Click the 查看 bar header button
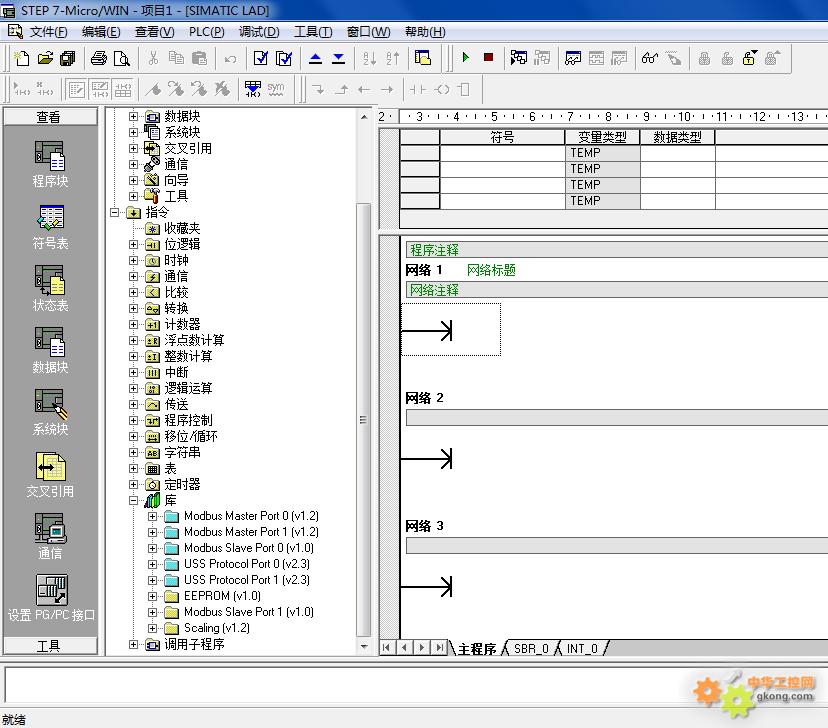The width and height of the screenshot is (828, 728). tap(50, 117)
